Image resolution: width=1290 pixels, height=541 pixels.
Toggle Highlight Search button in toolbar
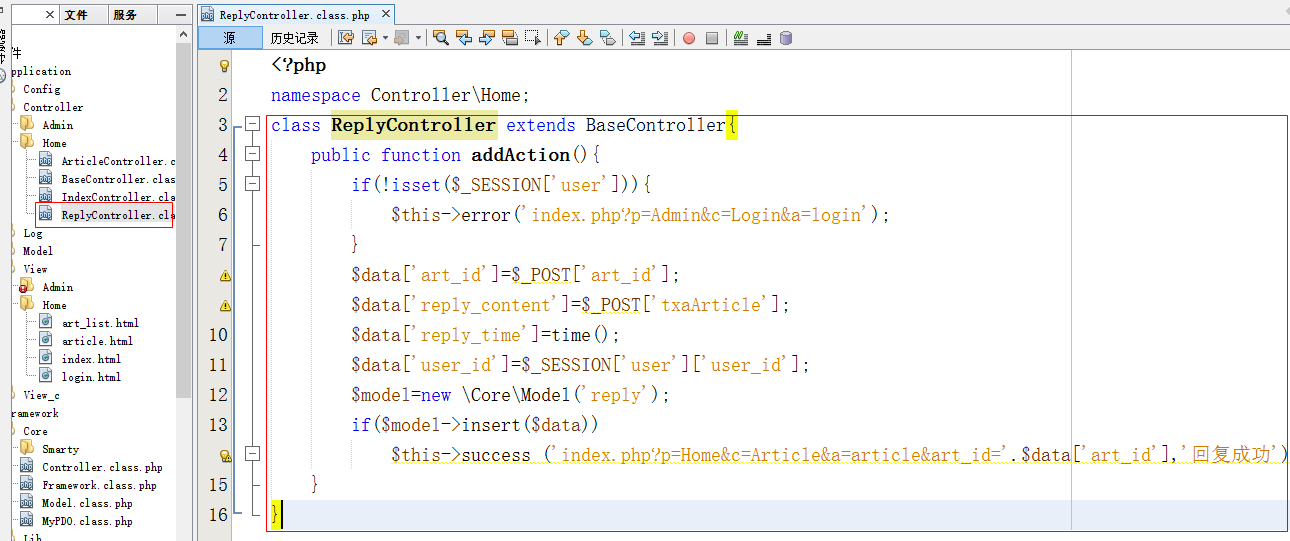pos(510,38)
